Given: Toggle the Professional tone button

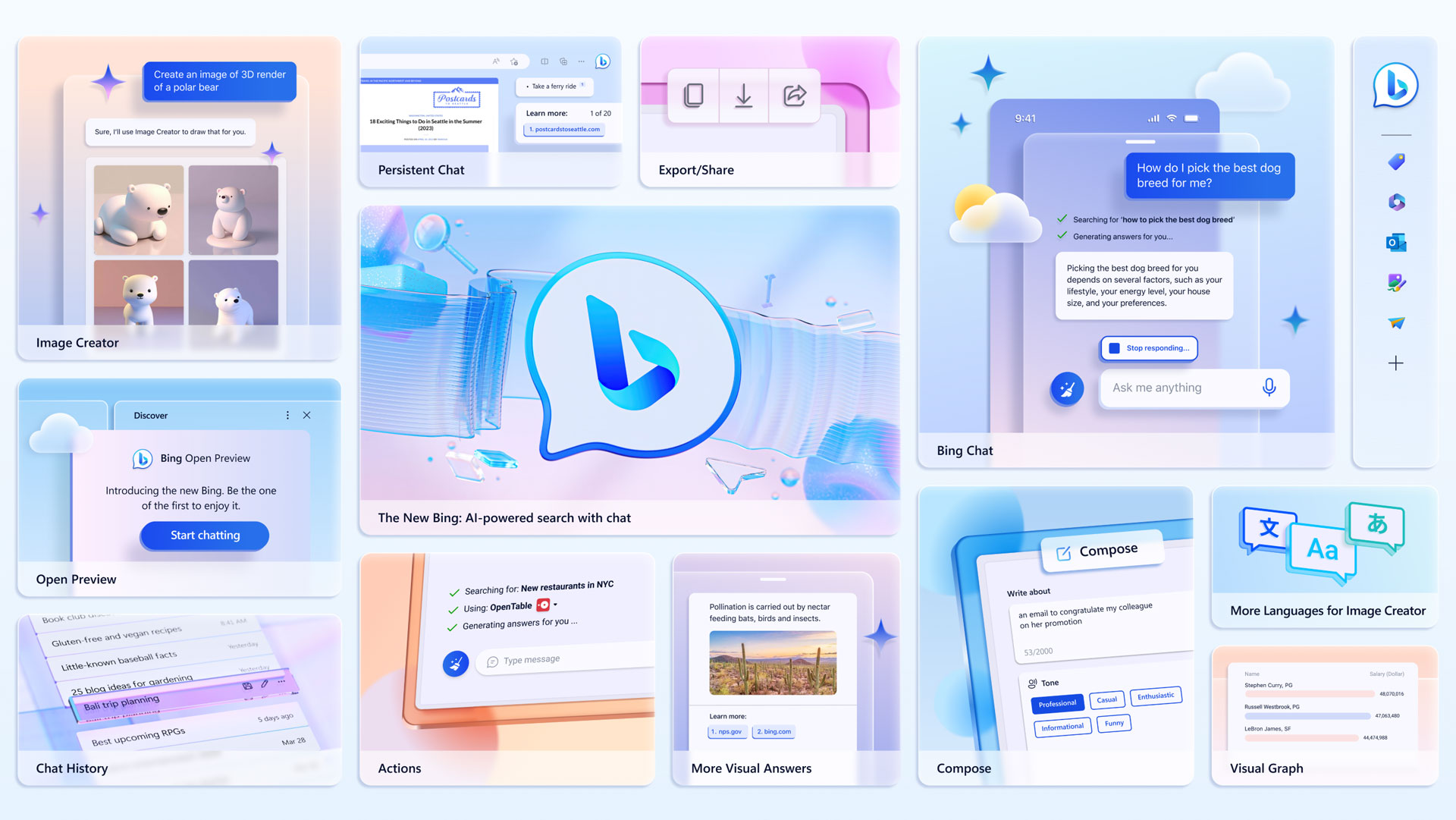Looking at the screenshot, I should (1055, 702).
